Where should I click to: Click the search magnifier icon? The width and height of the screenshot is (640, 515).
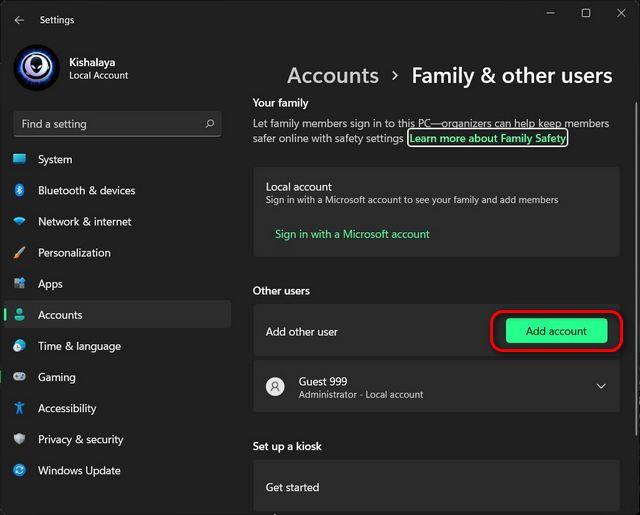210,123
